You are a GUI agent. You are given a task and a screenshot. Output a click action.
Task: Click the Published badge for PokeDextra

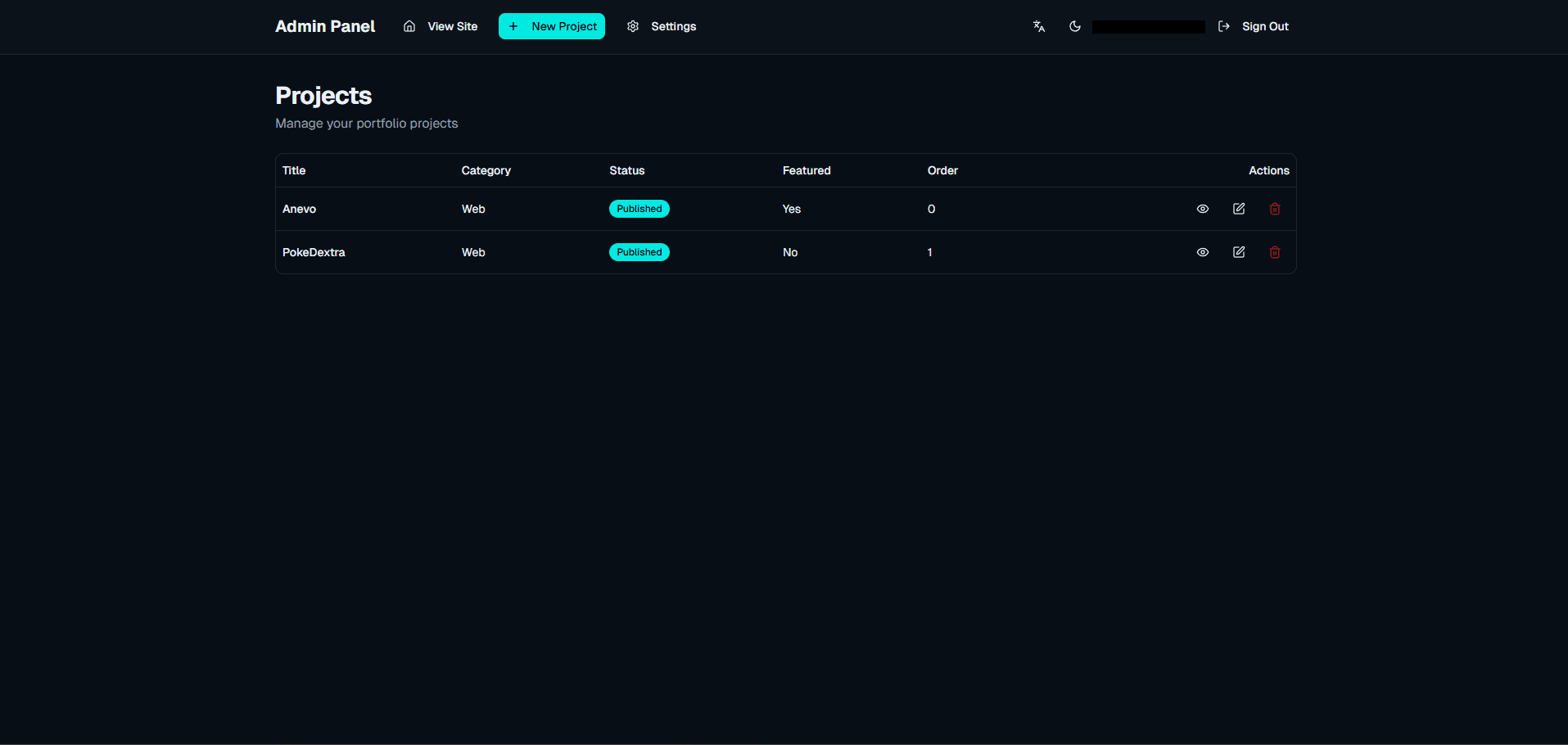click(x=639, y=252)
